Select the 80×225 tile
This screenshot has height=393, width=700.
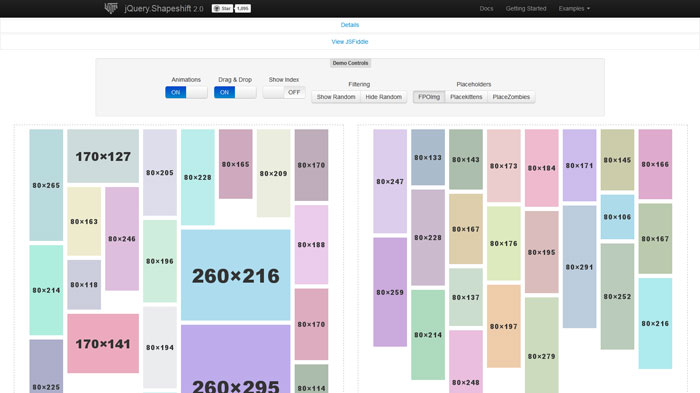point(46,366)
